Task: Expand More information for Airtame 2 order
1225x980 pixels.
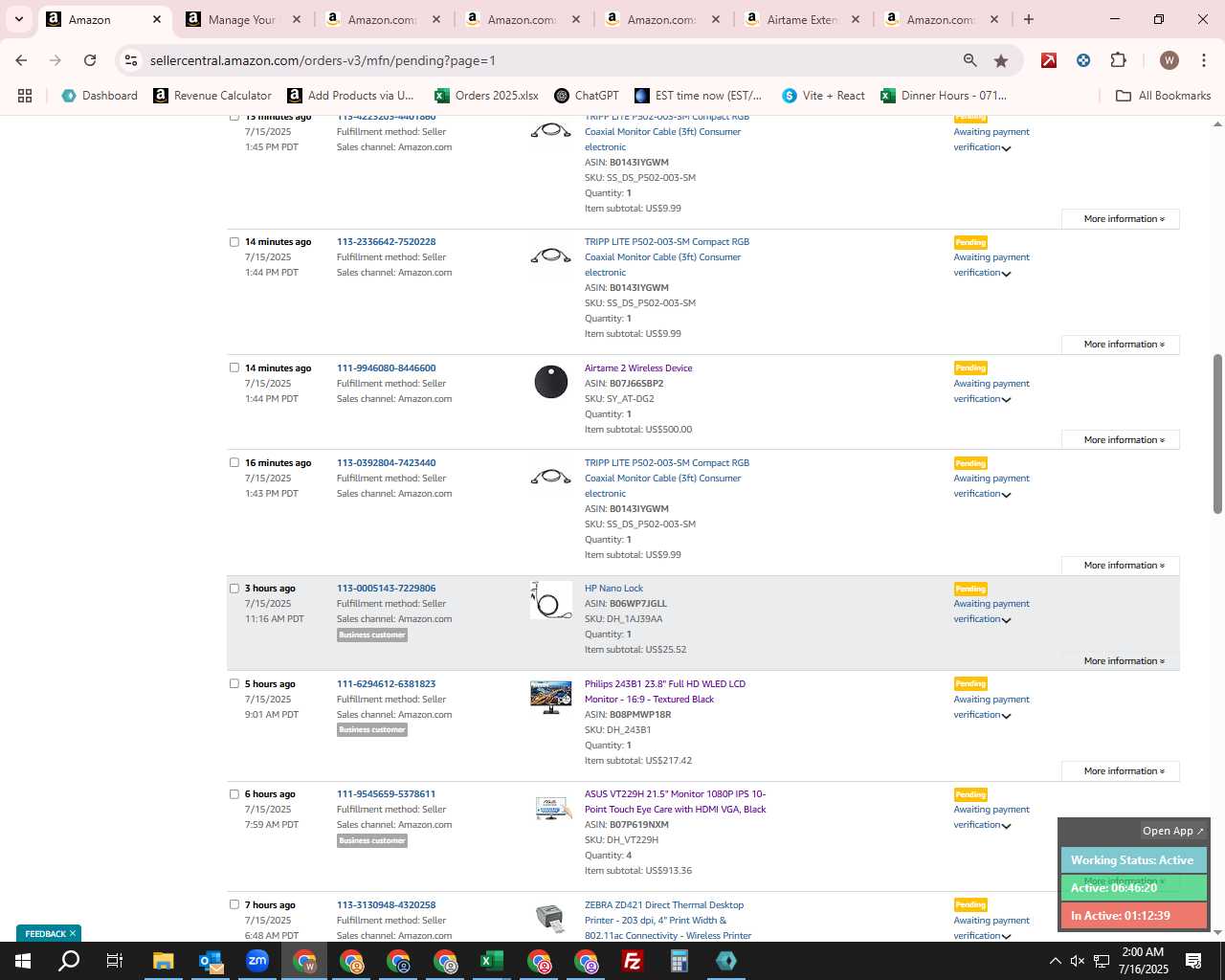Action: click(1121, 440)
